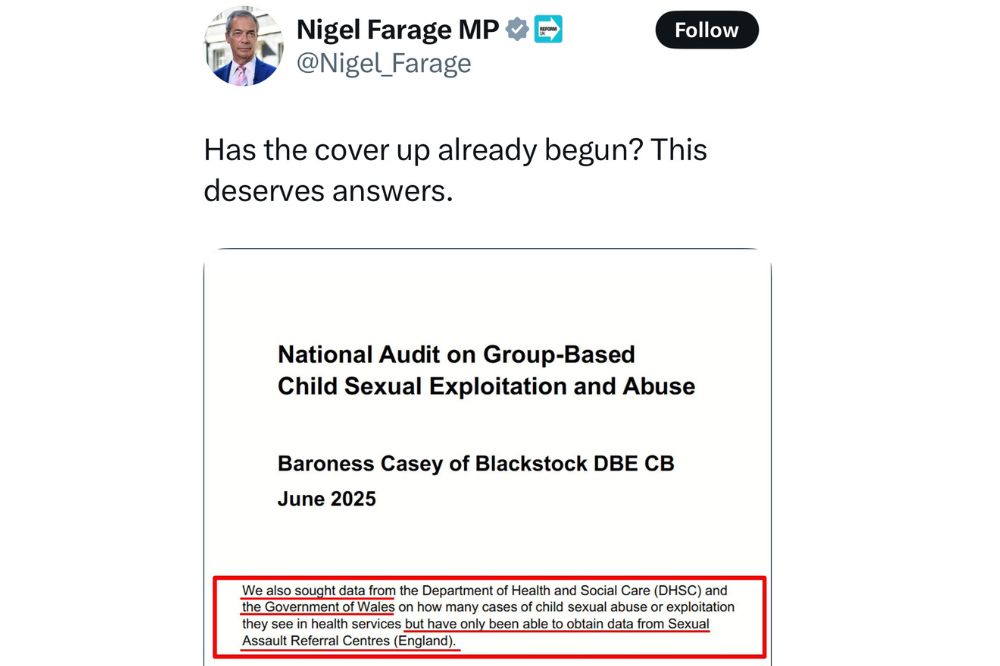Click the 'National Audit on Group-Based' title line

(x=456, y=354)
